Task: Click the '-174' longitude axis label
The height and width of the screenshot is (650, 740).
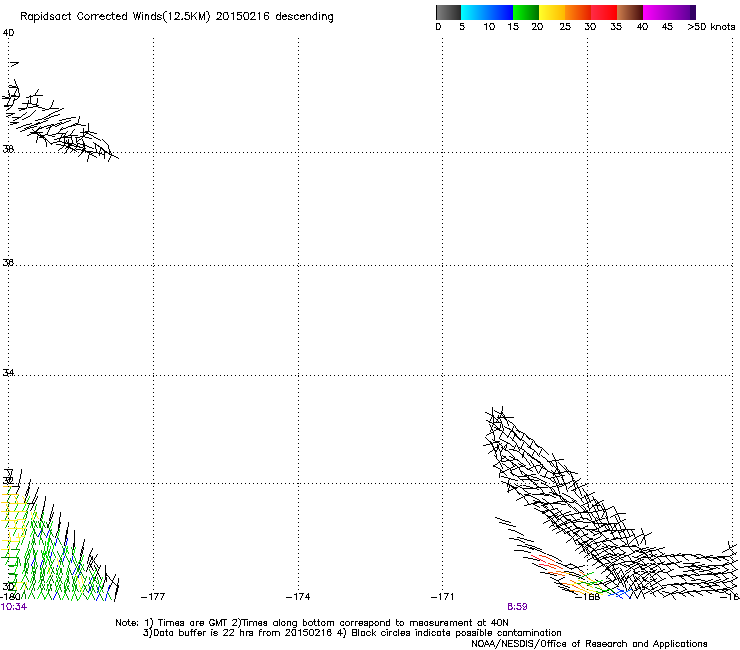Action: pos(298,597)
